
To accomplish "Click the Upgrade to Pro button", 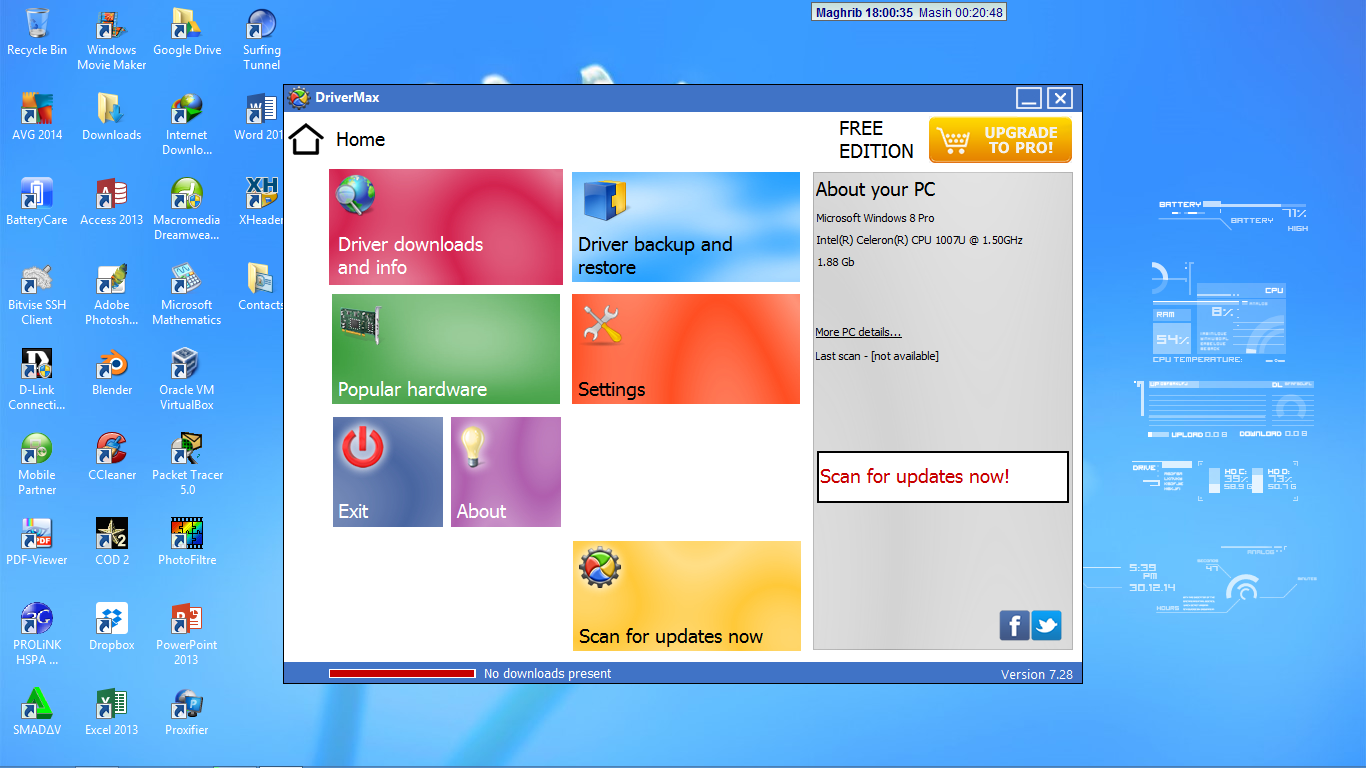I will tap(1000, 140).
